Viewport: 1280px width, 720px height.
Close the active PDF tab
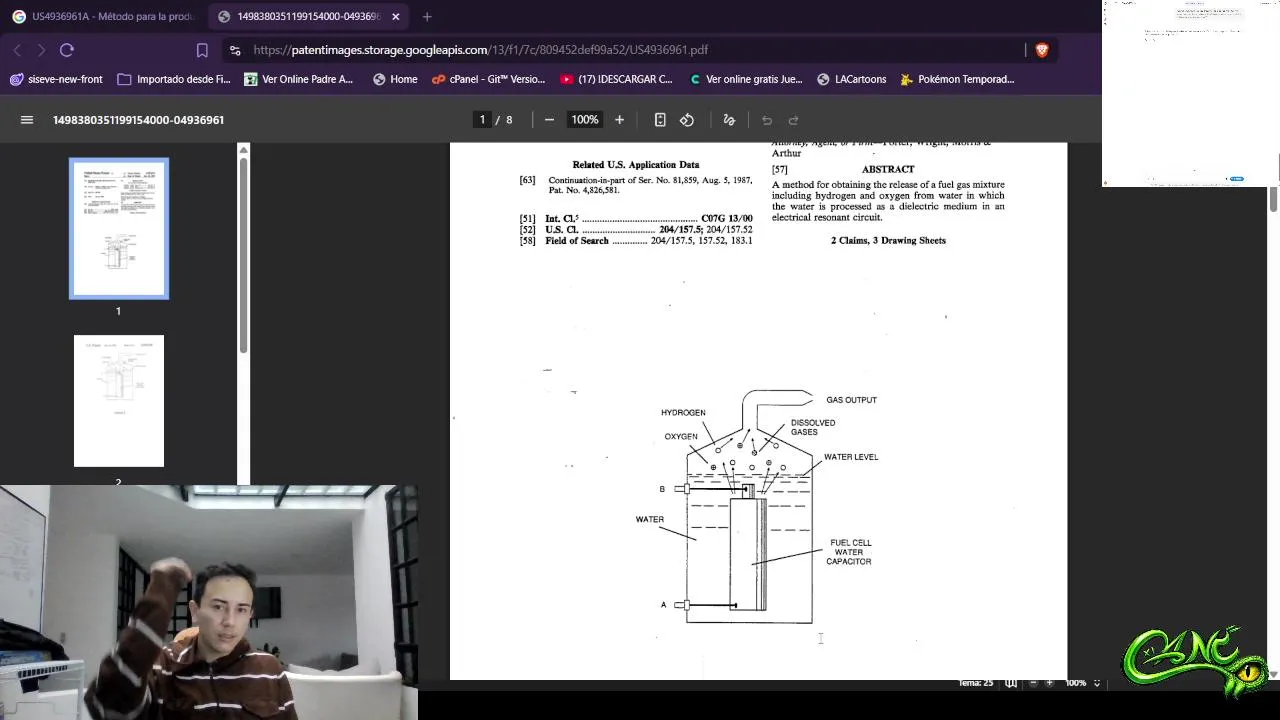point(396,16)
